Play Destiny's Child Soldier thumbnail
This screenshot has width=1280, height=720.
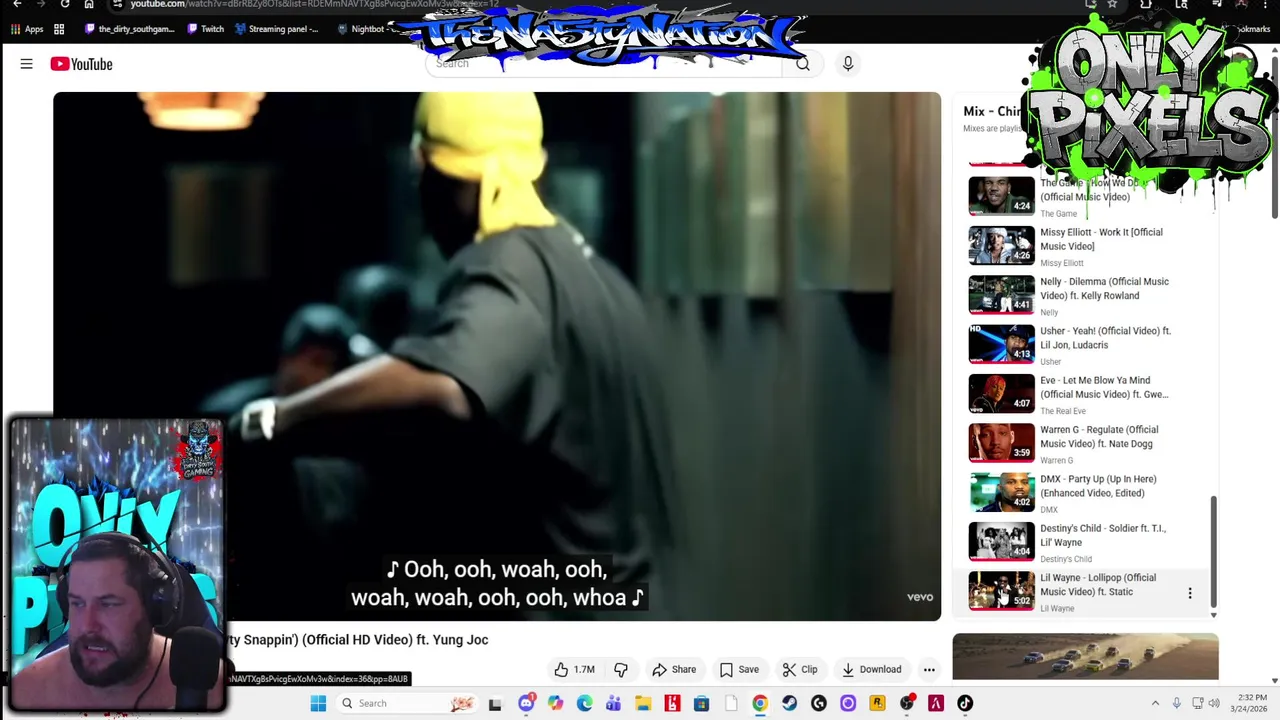pyautogui.click(x=1001, y=541)
